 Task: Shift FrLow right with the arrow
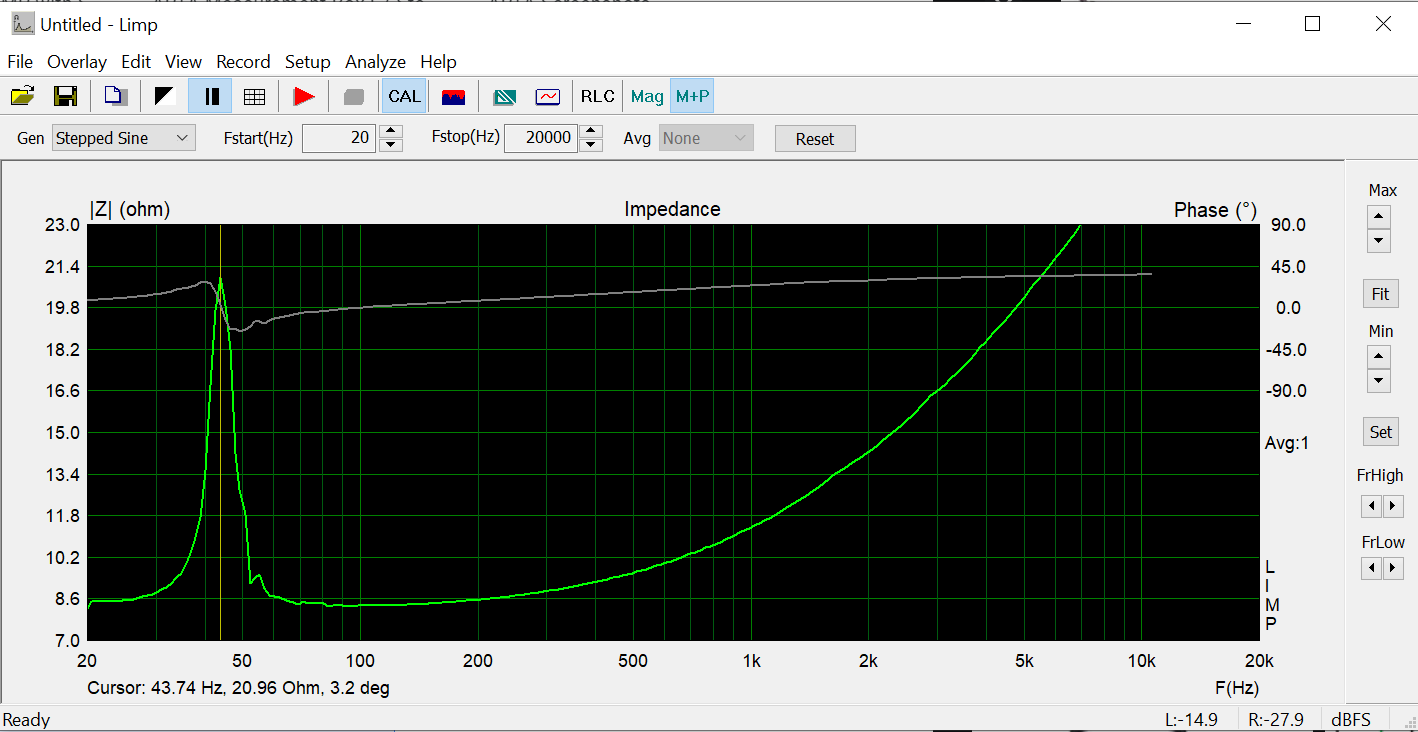pos(1392,568)
